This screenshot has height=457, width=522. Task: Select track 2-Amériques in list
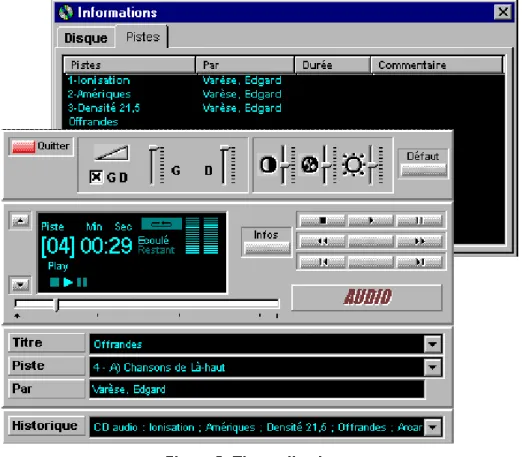click(x=99, y=94)
